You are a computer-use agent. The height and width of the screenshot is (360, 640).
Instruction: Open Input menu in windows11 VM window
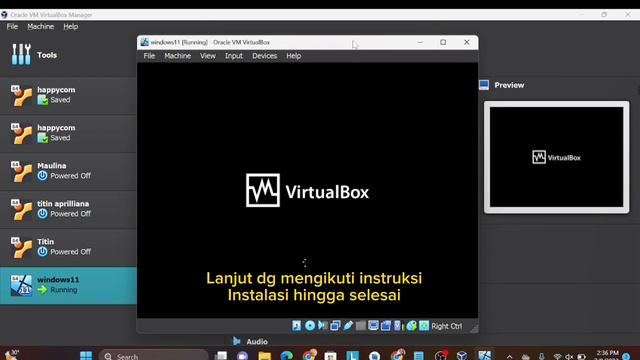pyautogui.click(x=234, y=56)
